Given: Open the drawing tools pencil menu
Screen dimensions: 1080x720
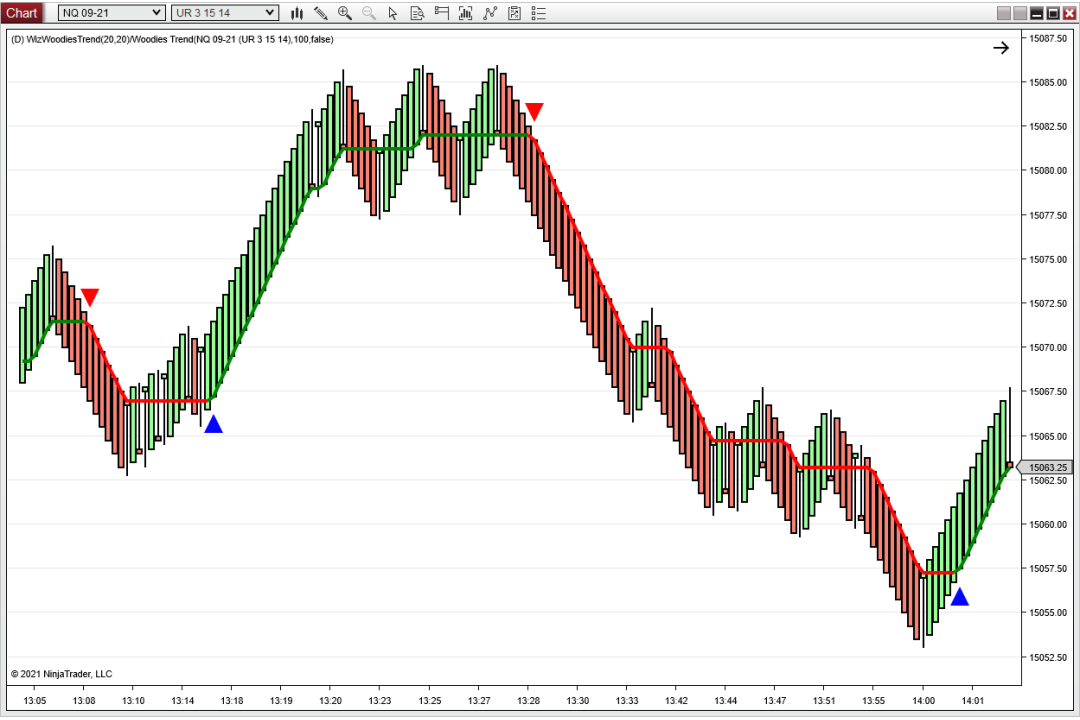Looking at the screenshot, I should point(320,13).
